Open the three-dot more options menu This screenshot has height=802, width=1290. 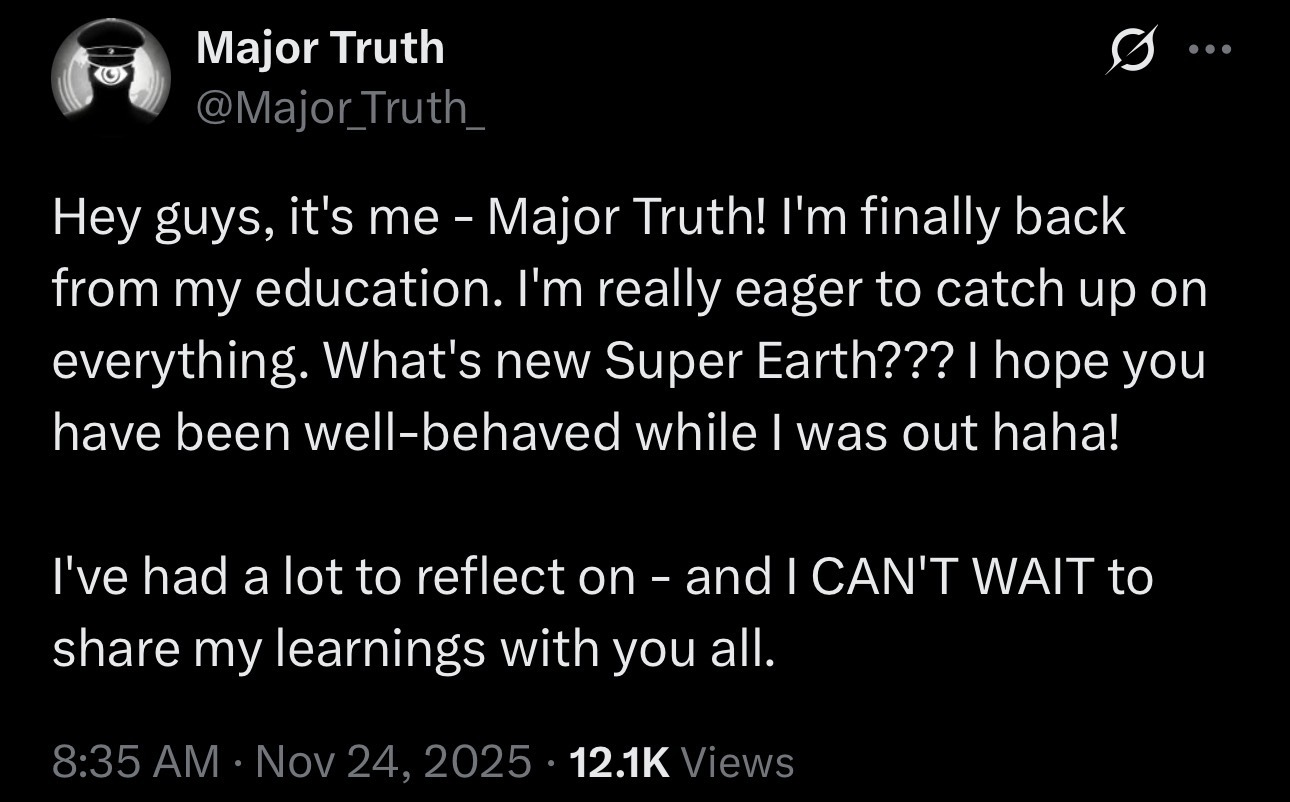coord(1212,50)
